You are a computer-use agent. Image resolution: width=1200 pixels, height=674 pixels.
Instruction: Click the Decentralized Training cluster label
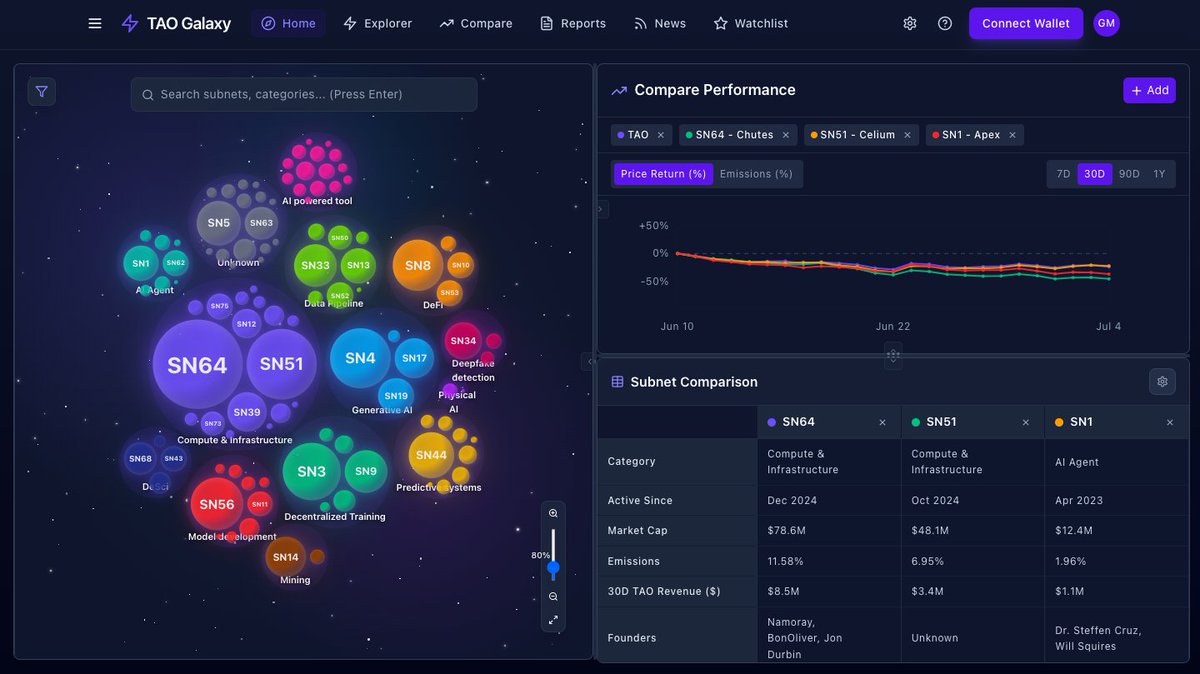click(x=335, y=517)
